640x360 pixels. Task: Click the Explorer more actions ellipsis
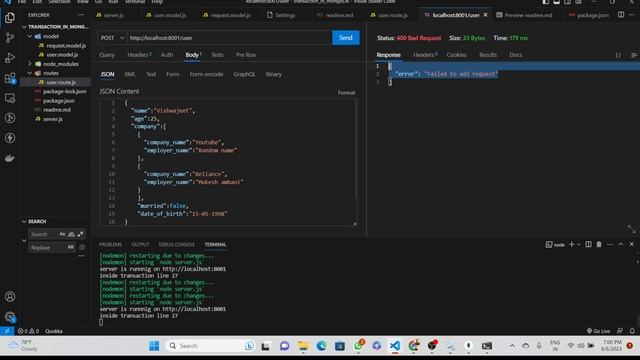81,15
